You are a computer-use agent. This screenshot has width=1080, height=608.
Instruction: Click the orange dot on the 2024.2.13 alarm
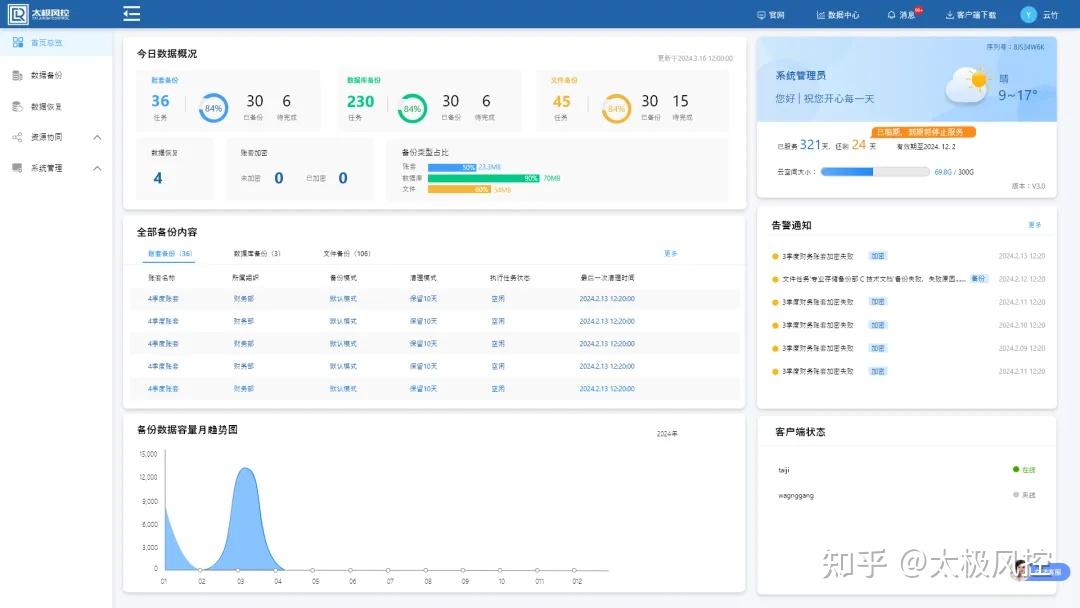775,256
